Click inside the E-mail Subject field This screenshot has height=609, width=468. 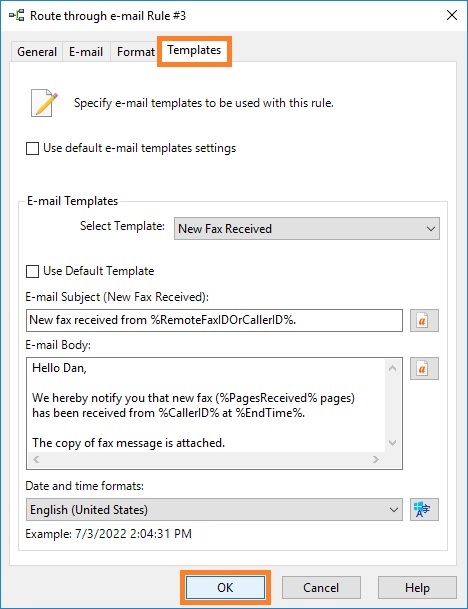point(214,320)
